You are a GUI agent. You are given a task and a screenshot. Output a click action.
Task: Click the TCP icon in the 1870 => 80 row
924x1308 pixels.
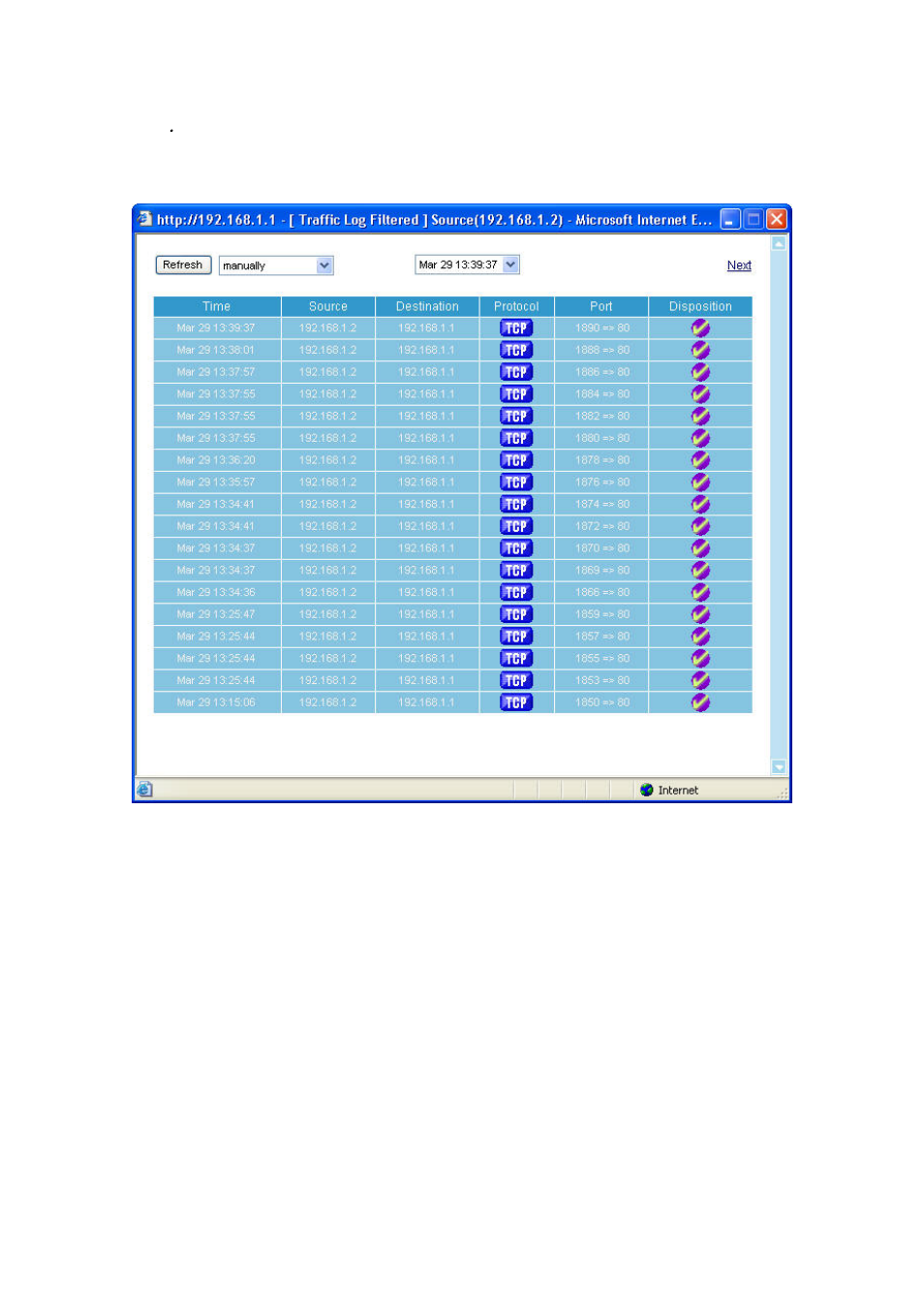516,548
